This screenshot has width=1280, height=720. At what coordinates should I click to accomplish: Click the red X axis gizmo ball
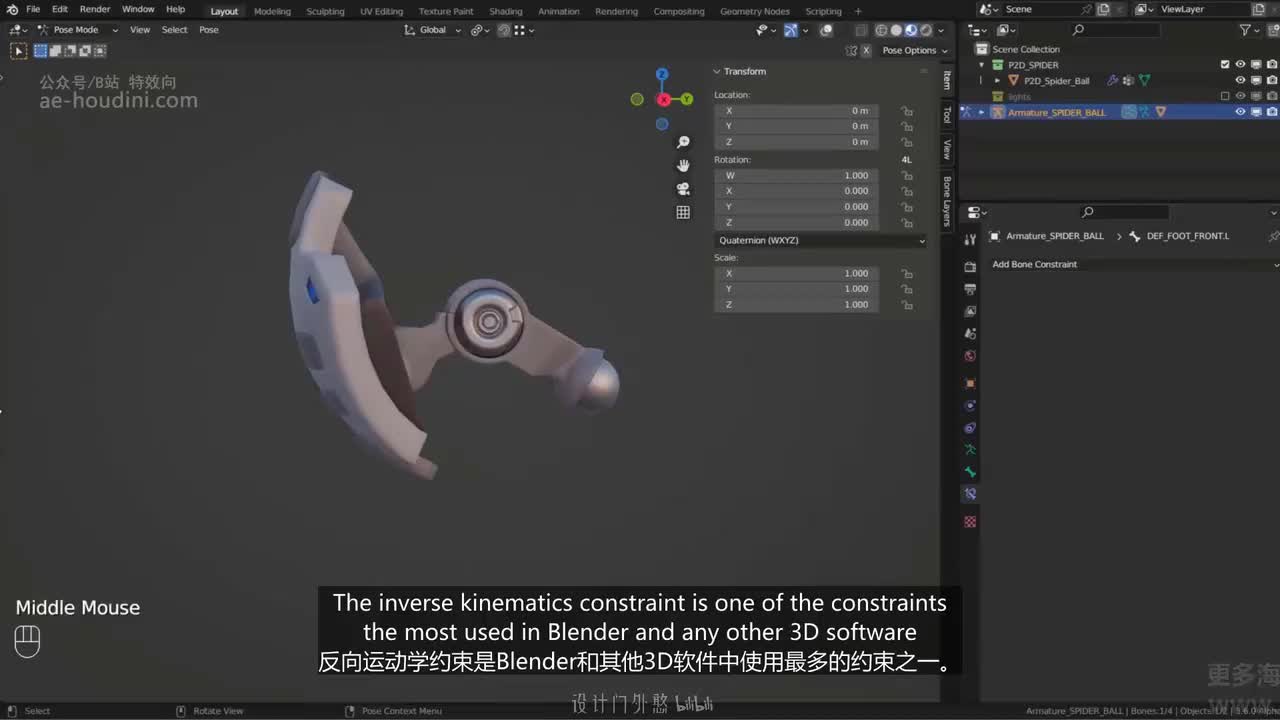point(663,99)
